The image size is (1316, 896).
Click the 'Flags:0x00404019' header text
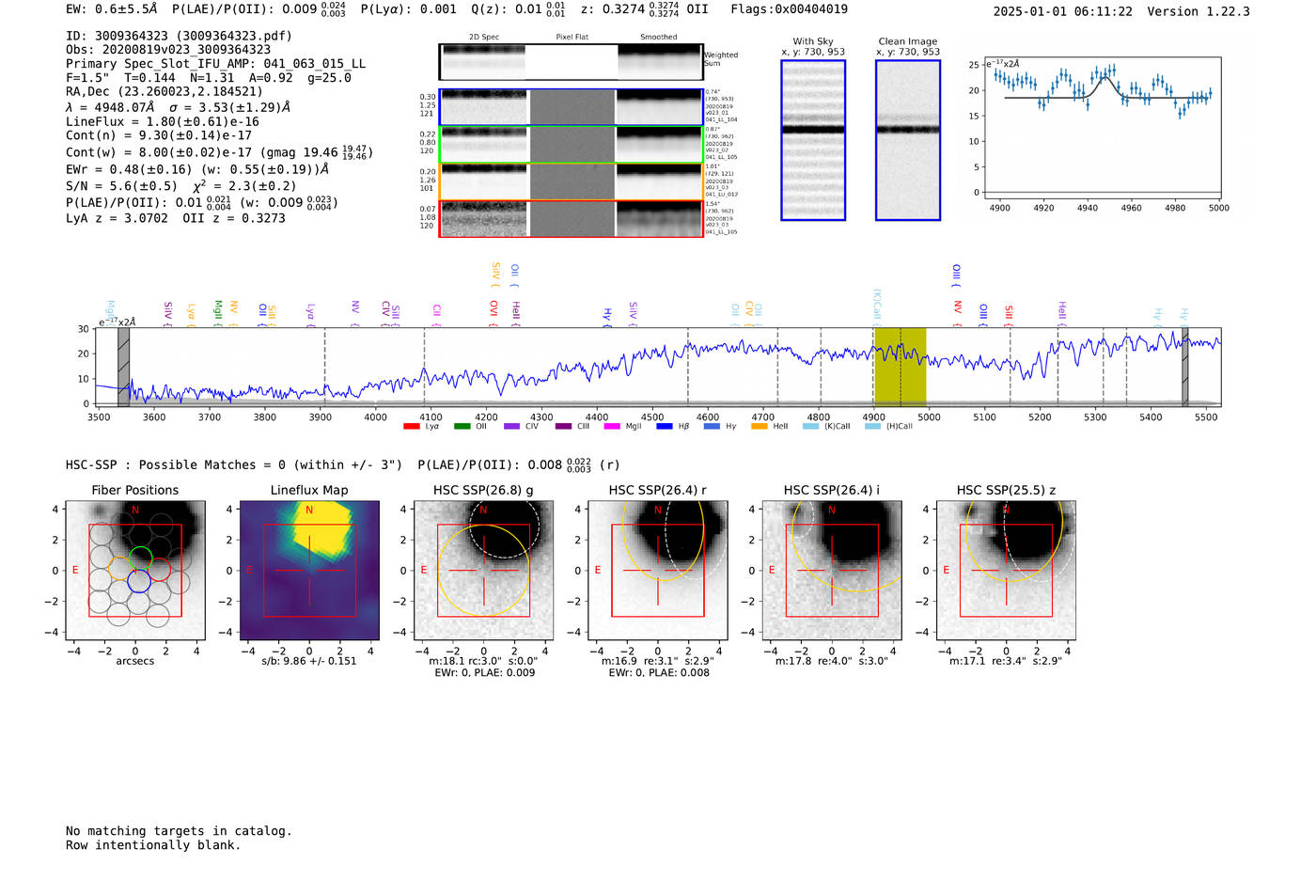pos(789,9)
